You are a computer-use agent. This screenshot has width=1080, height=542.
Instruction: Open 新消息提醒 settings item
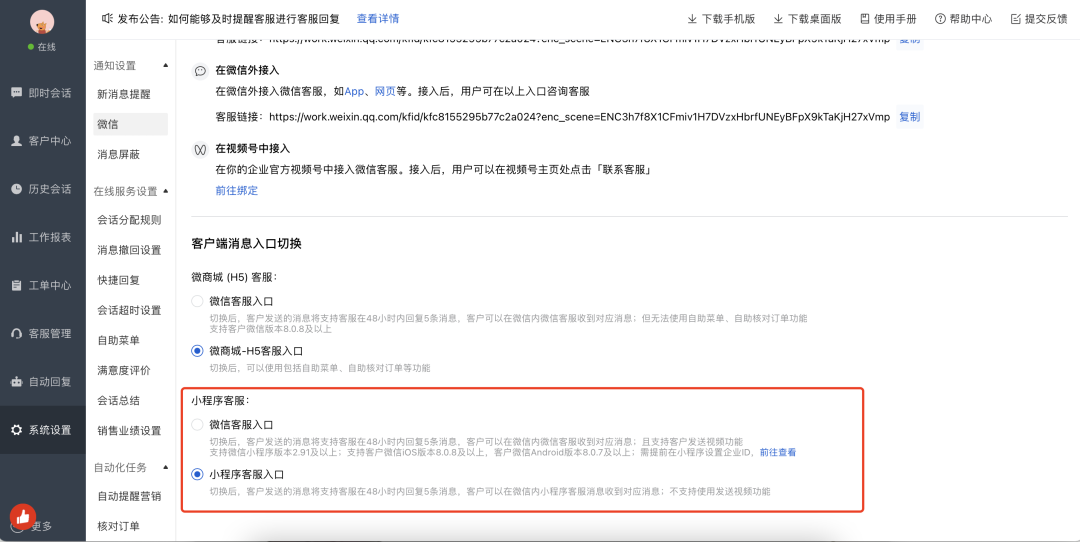(x=124, y=94)
